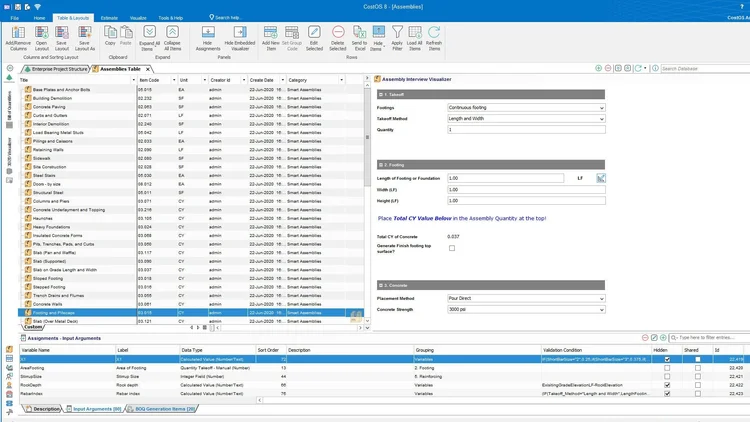Click Send to Excel icon
This screenshot has width=750, height=422.
pos(359,32)
